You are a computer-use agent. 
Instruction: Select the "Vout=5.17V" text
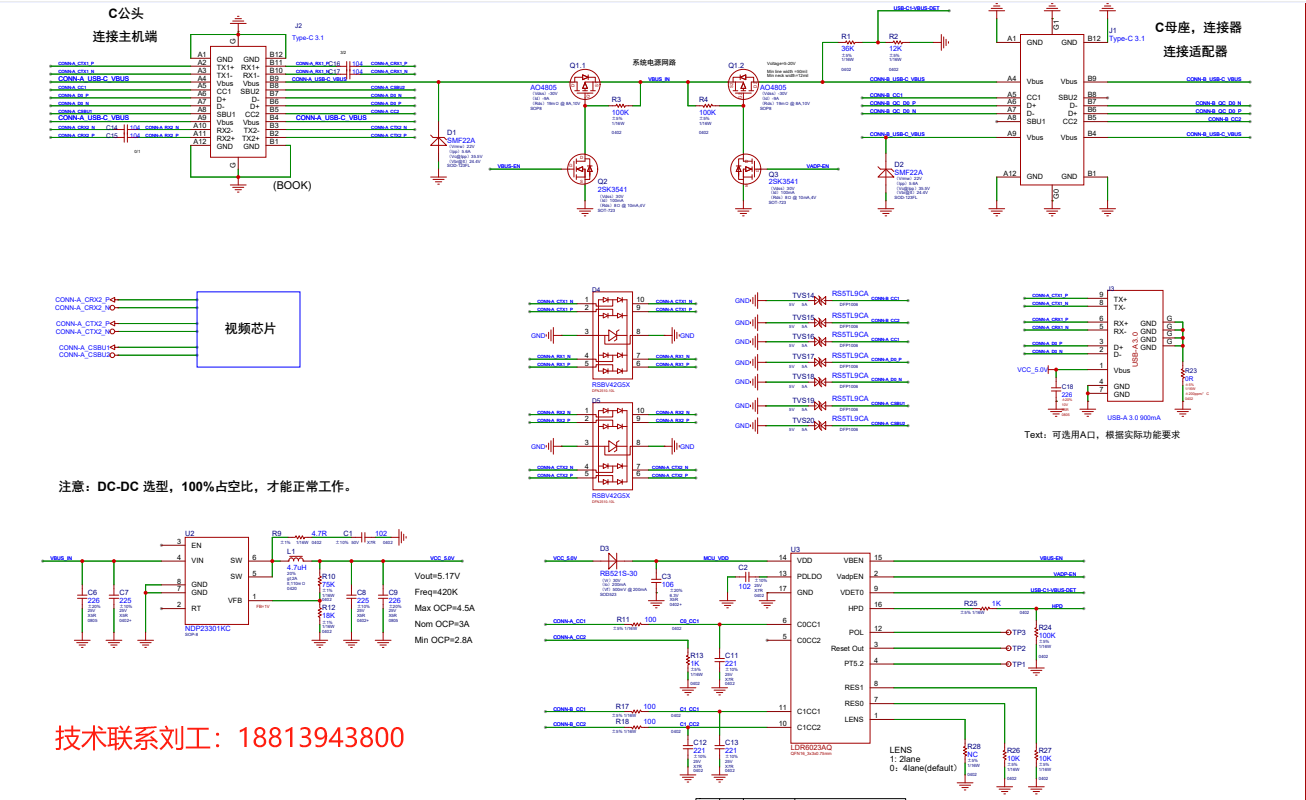click(x=436, y=576)
